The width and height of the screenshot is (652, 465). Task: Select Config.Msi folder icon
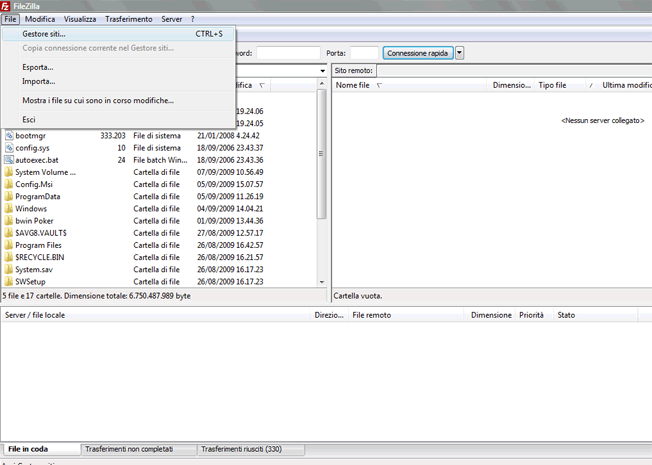[x=9, y=184]
